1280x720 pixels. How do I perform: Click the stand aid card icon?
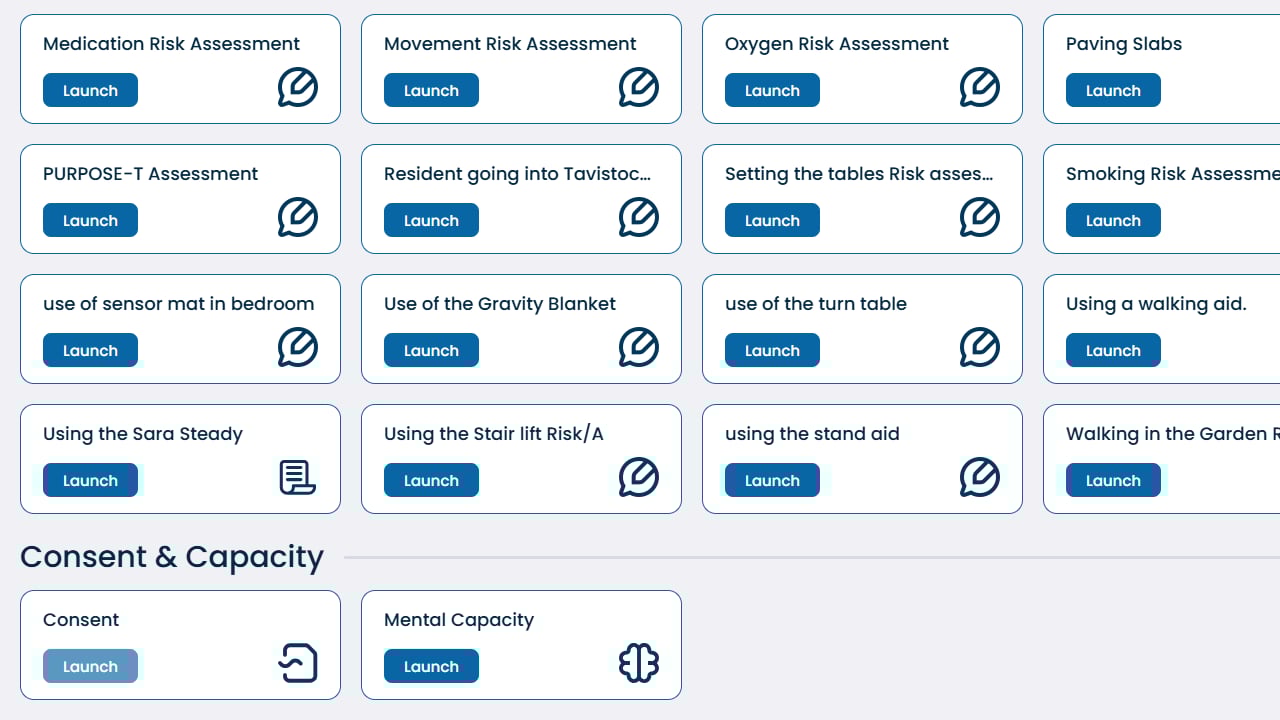[980, 478]
